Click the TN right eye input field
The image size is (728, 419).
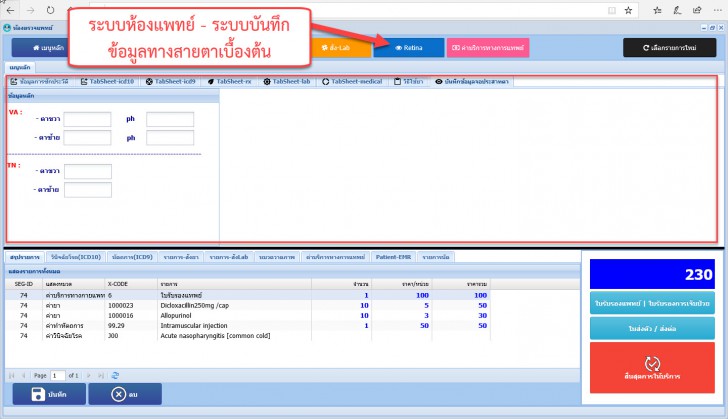88,171
